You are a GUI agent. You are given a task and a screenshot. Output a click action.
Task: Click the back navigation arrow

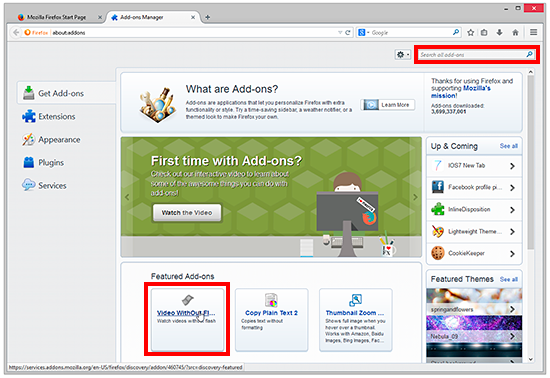tap(16, 33)
